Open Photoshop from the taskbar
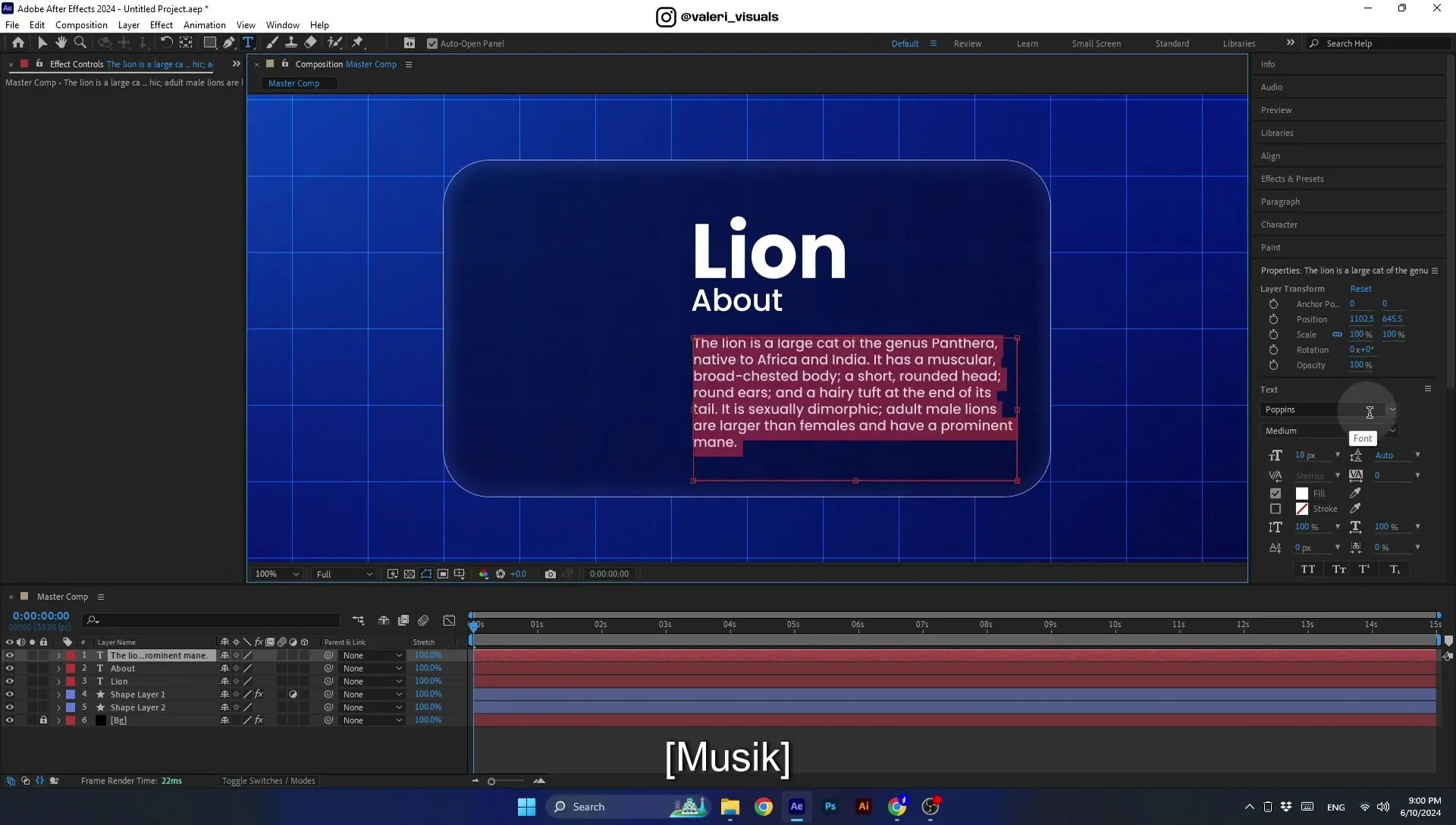The image size is (1456, 825). [x=830, y=807]
